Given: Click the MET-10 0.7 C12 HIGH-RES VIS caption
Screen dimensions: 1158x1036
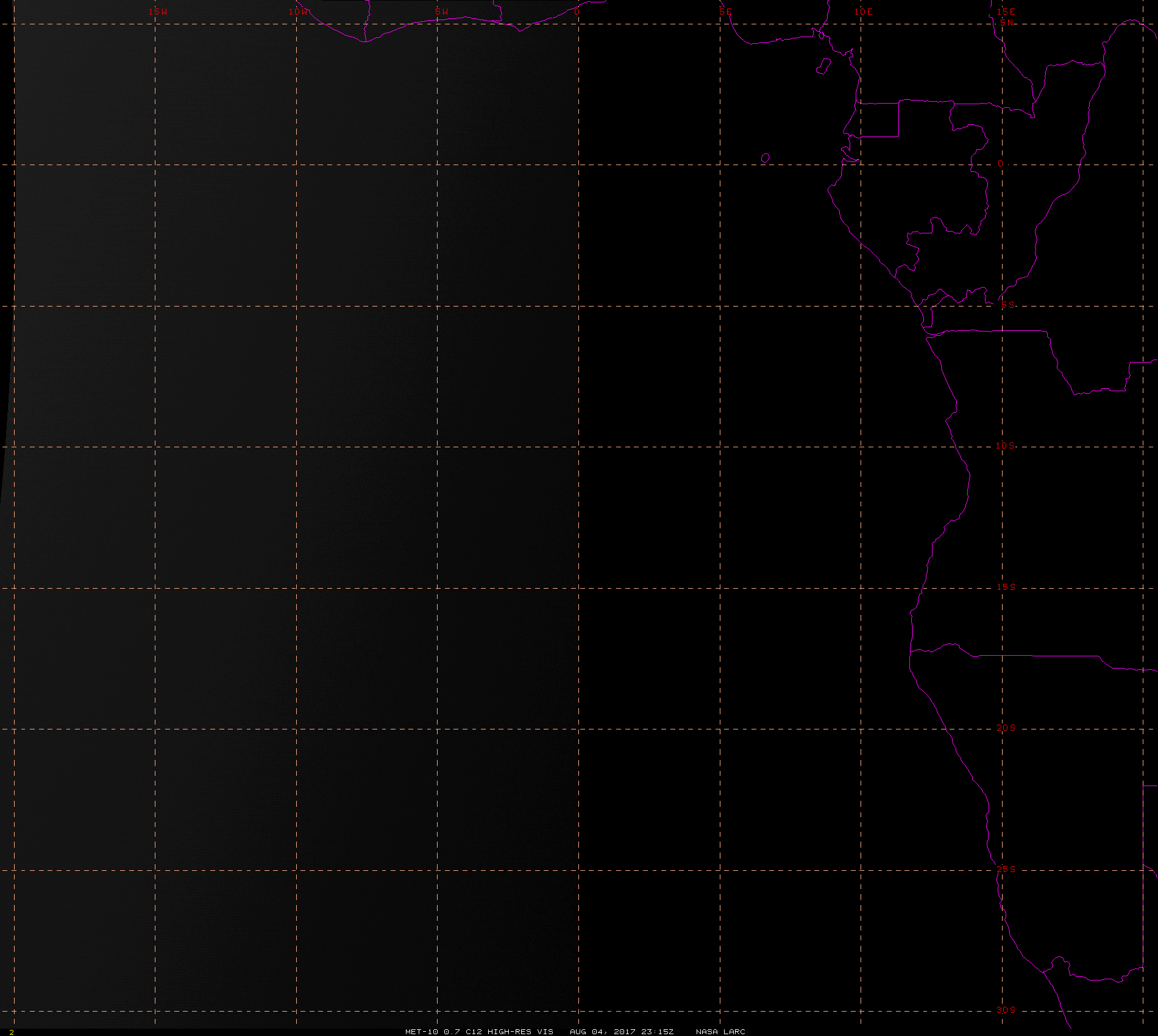Looking at the screenshot, I should 479,1031.
